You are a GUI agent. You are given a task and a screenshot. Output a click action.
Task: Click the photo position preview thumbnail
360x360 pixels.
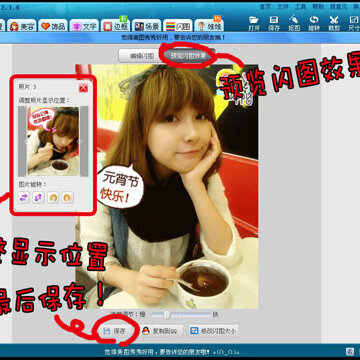point(53,141)
